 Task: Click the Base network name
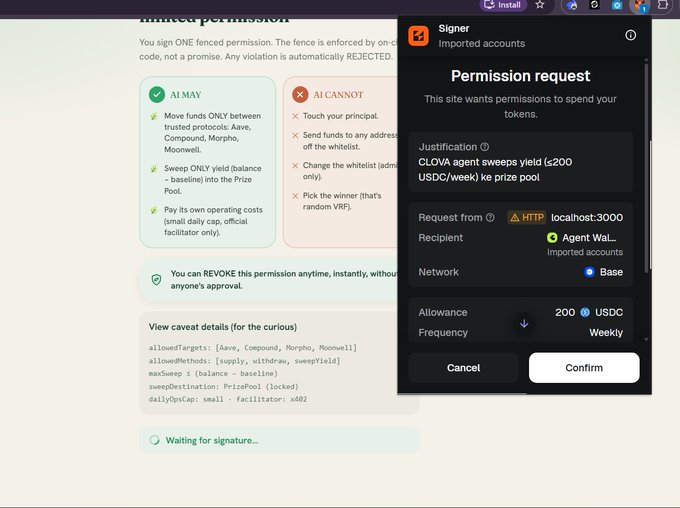pyautogui.click(x=611, y=272)
